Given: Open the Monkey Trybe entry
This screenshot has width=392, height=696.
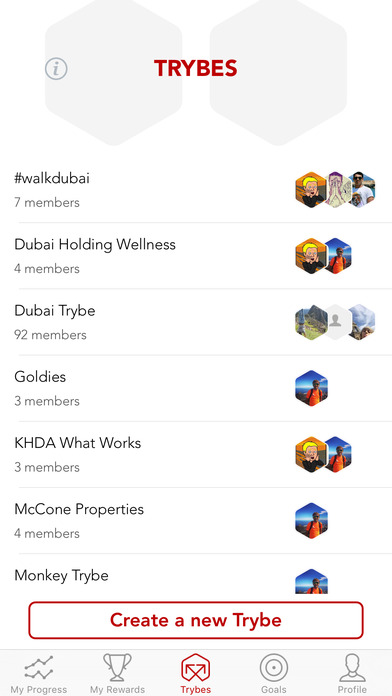Looking at the screenshot, I should tap(196, 576).
